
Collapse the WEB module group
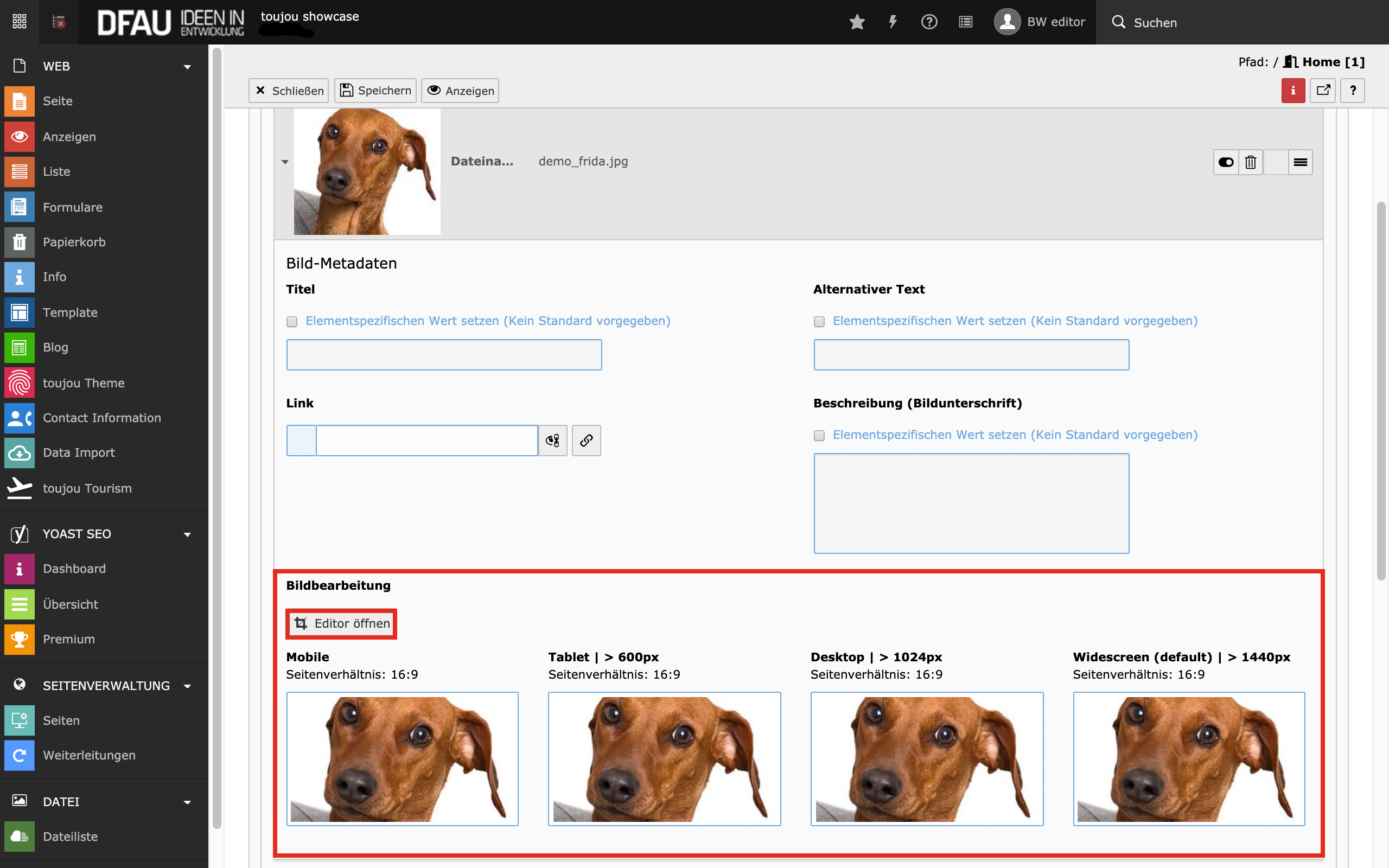click(187, 67)
